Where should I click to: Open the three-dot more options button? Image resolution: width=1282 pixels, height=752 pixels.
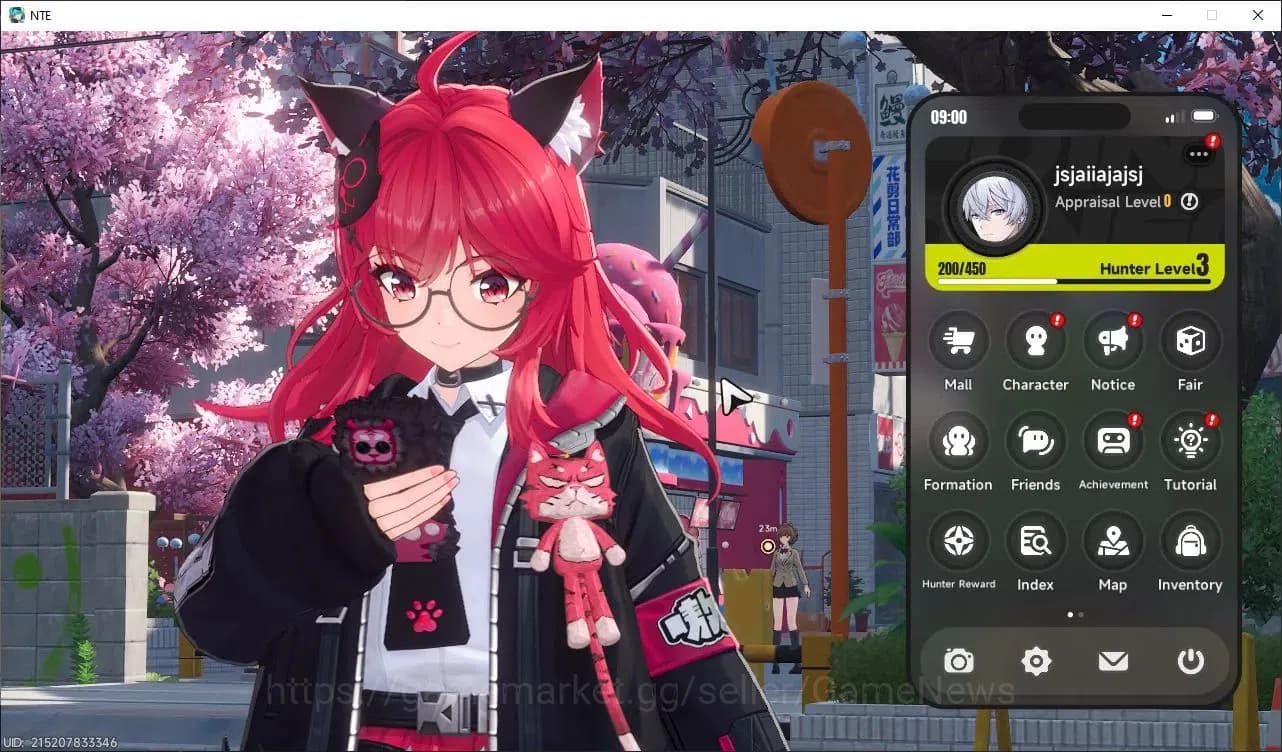click(x=1197, y=153)
